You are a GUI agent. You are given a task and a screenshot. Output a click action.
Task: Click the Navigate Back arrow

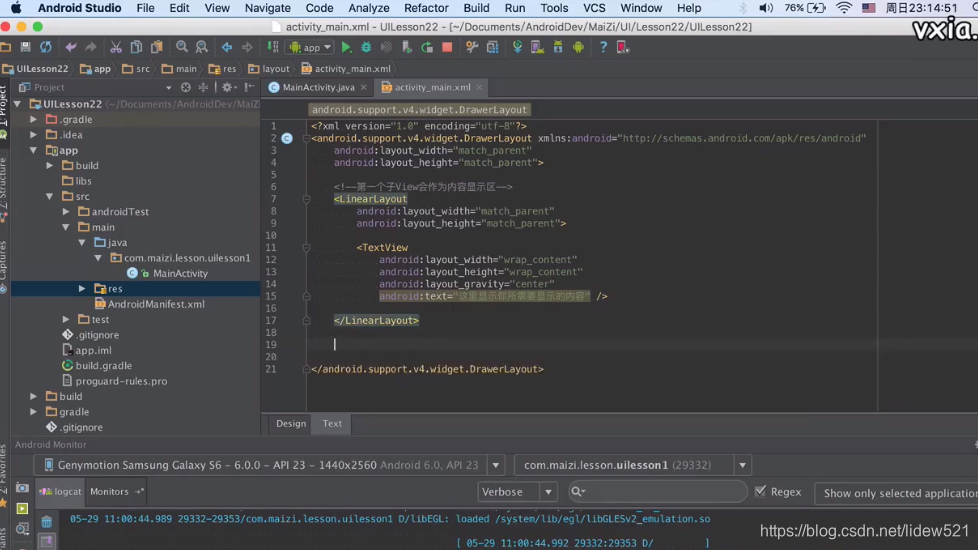227,47
